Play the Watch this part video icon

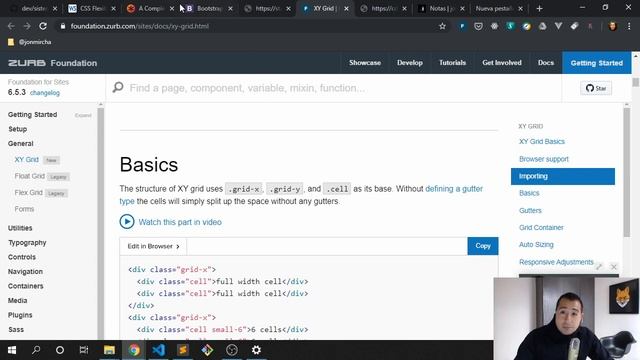coord(127,222)
